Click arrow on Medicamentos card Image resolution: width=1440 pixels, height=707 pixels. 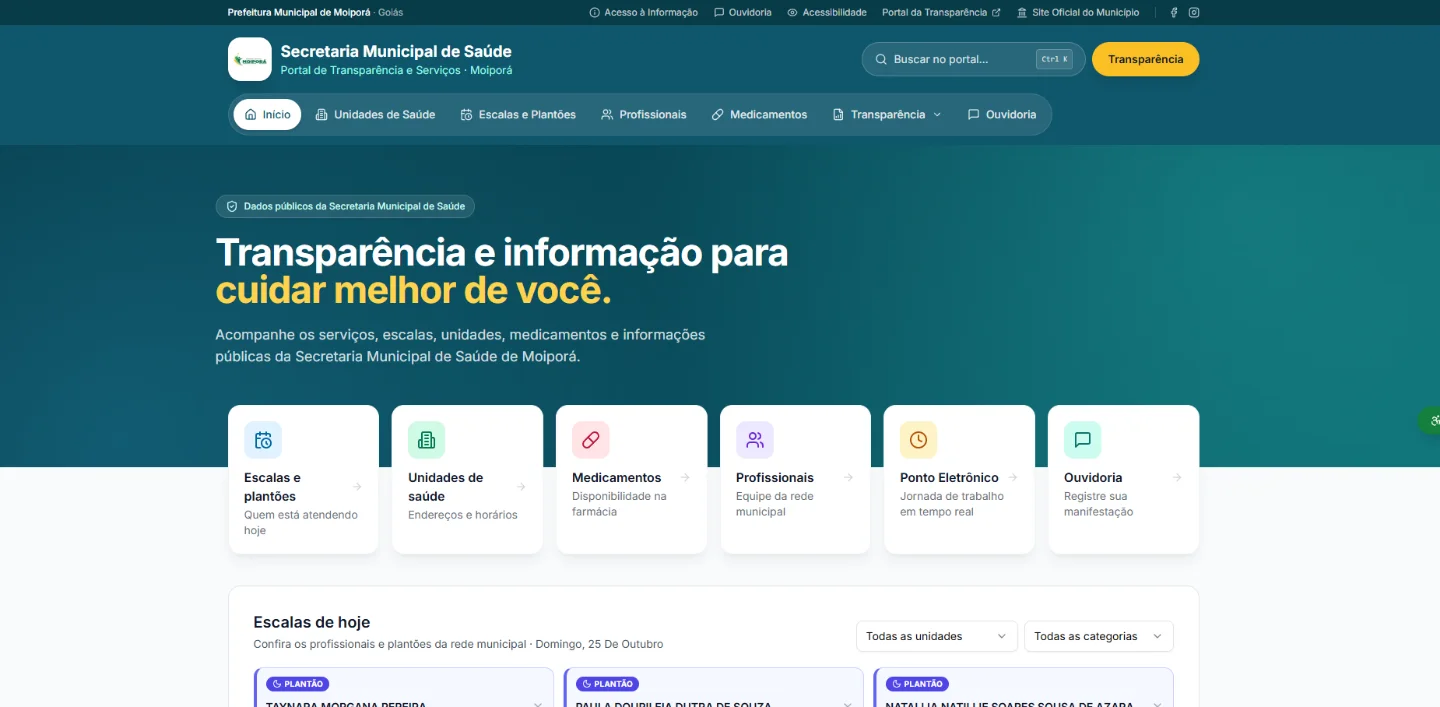[685, 478]
